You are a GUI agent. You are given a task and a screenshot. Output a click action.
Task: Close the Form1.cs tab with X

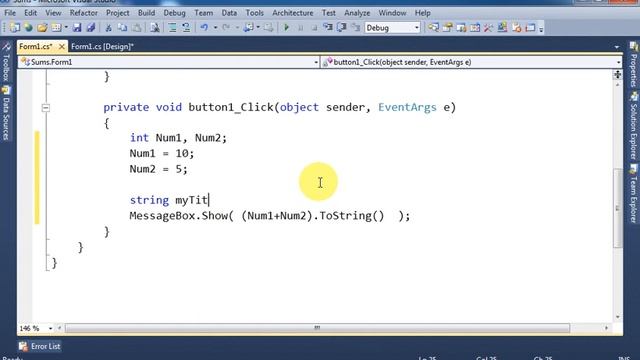[x=62, y=47]
